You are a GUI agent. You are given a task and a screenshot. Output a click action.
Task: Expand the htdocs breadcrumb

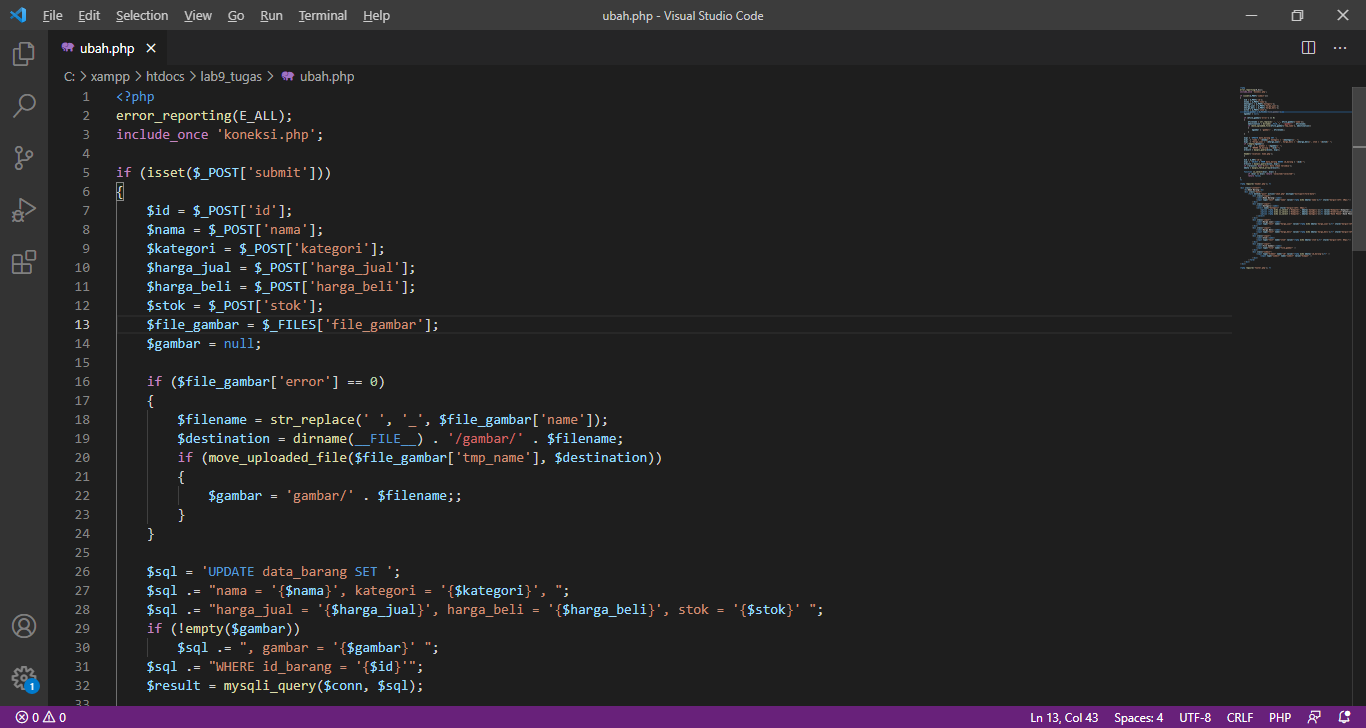point(165,76)
